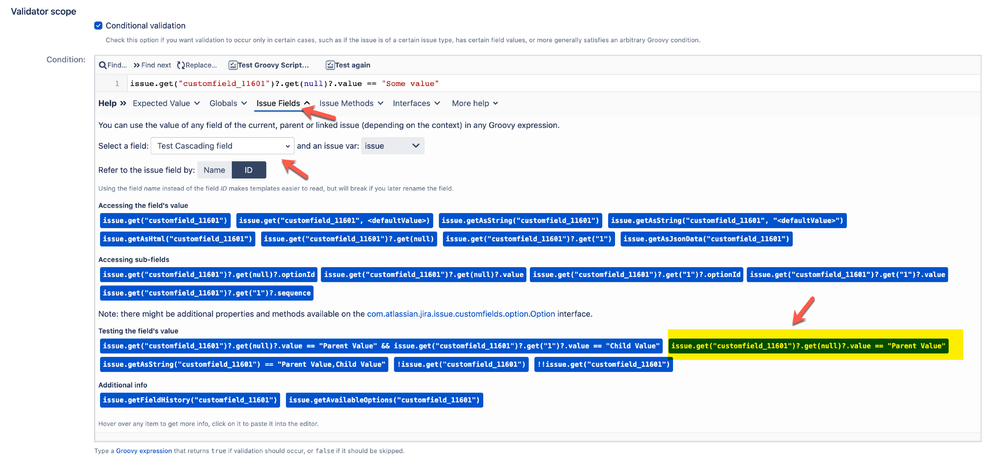Toggle the Conditional validation checkbox
999x455 pixels.
(x=98, y=26)
